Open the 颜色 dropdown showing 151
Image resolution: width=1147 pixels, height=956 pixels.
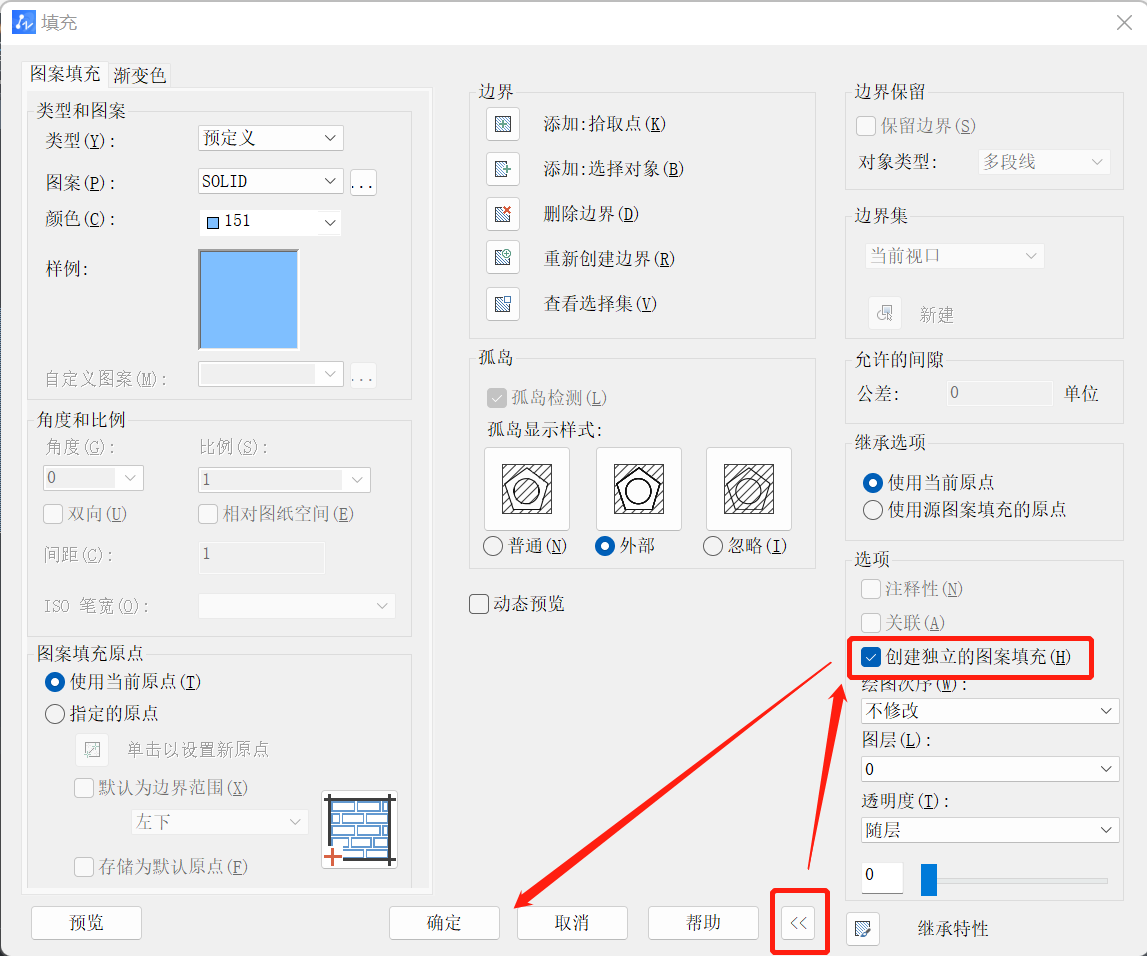tap(270, 222)
